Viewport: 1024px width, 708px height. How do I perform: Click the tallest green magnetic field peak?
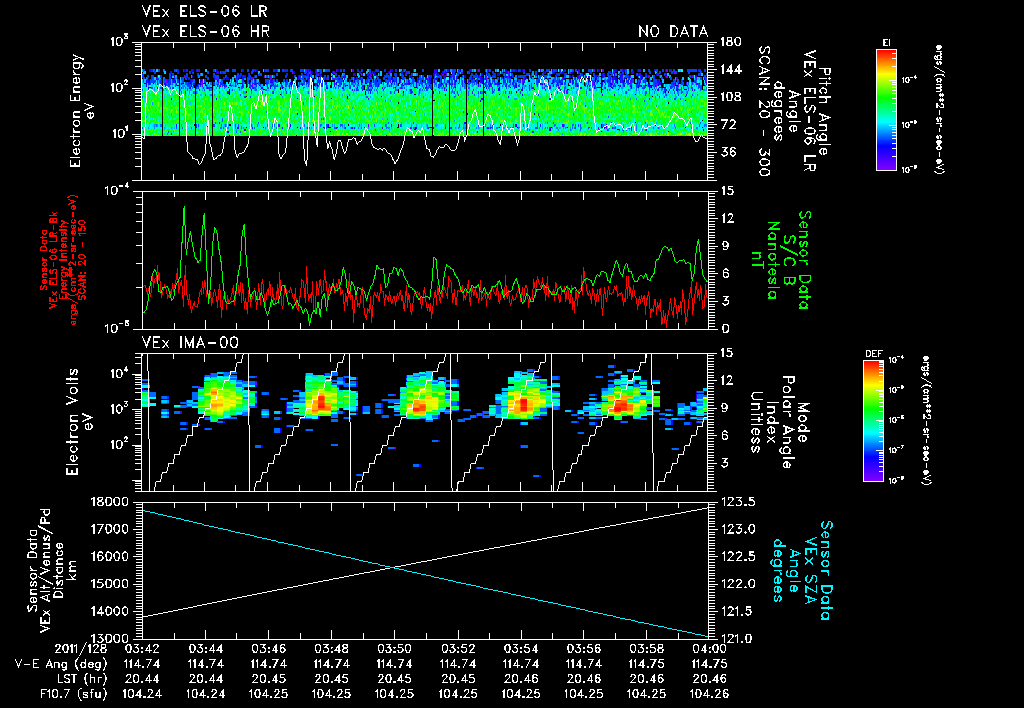click(x=184, y=208)
